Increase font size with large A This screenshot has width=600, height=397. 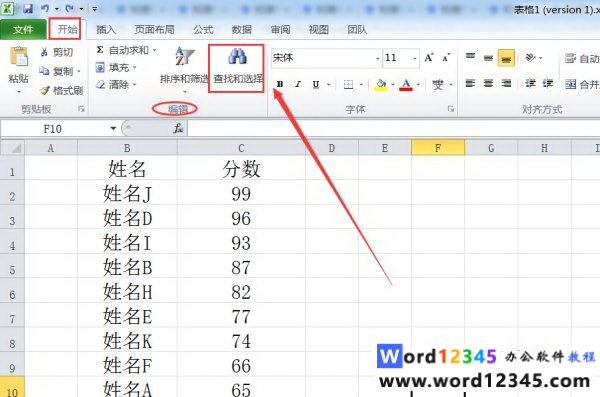(x=429, y=58)
